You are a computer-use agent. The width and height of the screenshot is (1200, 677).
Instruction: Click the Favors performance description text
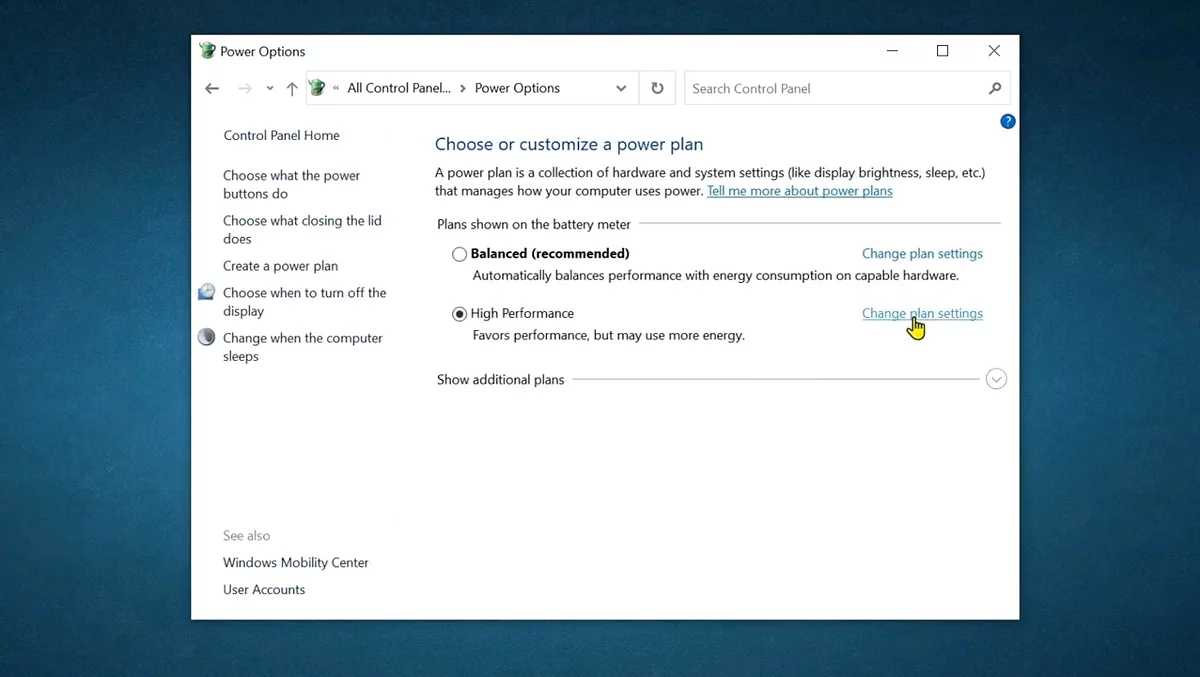[x=608, y=336]
